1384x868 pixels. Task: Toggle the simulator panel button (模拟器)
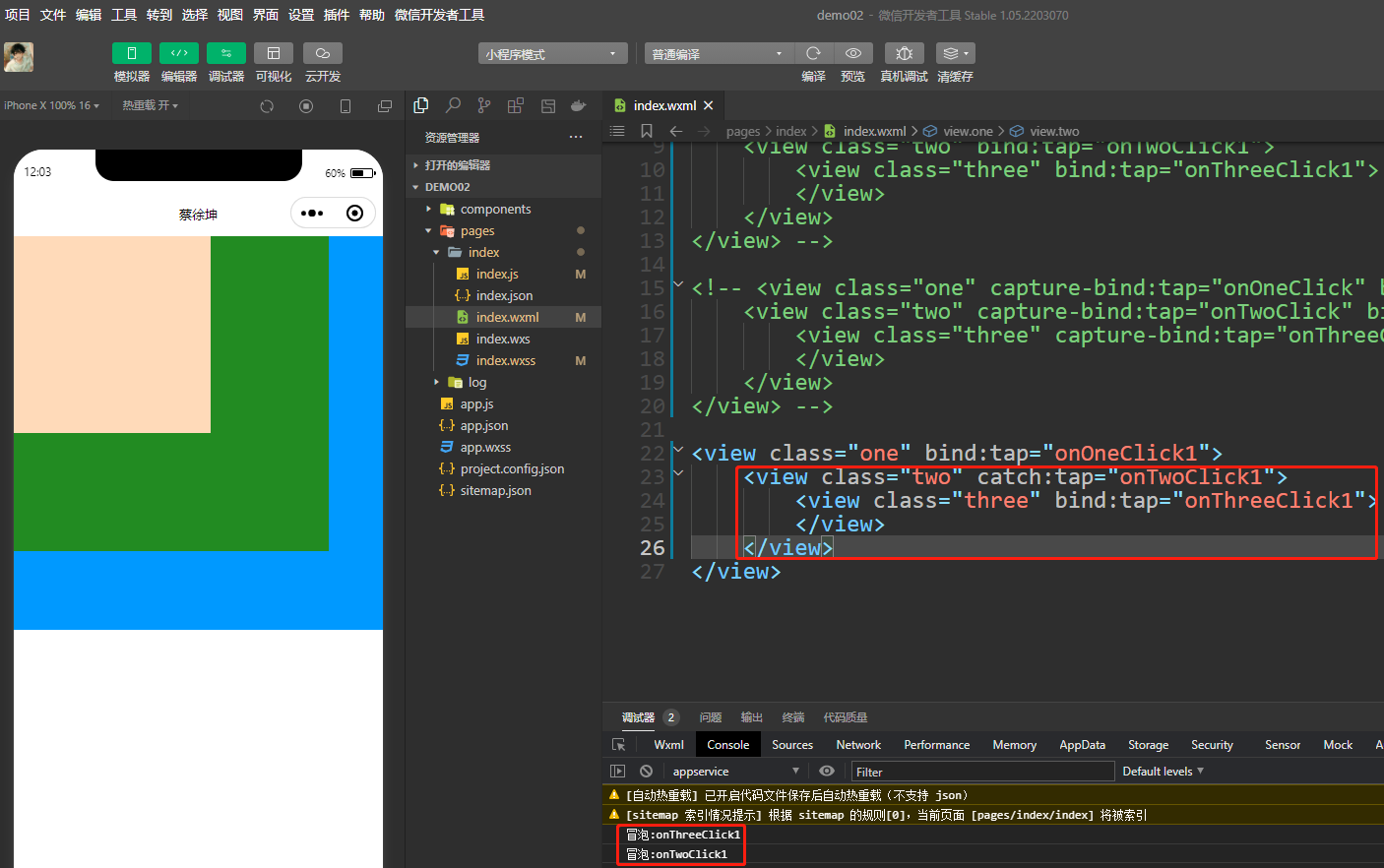[x=132, y=53]
